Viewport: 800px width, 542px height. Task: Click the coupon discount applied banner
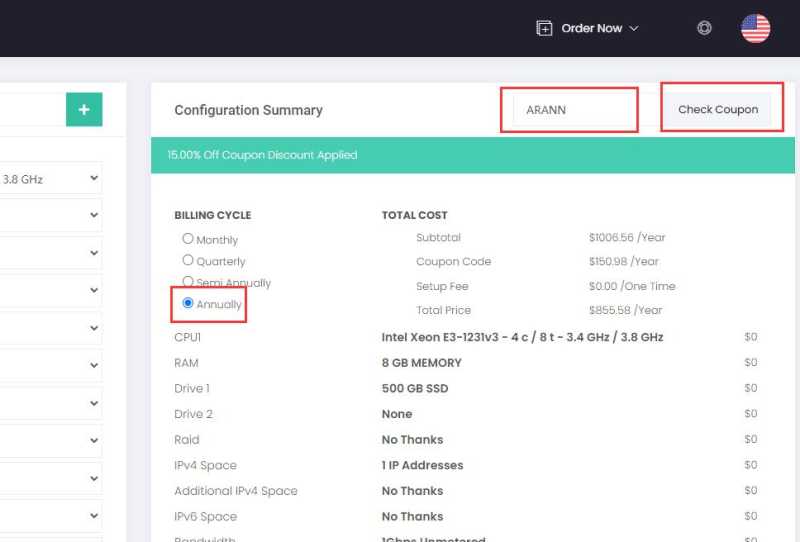point(472,155)
